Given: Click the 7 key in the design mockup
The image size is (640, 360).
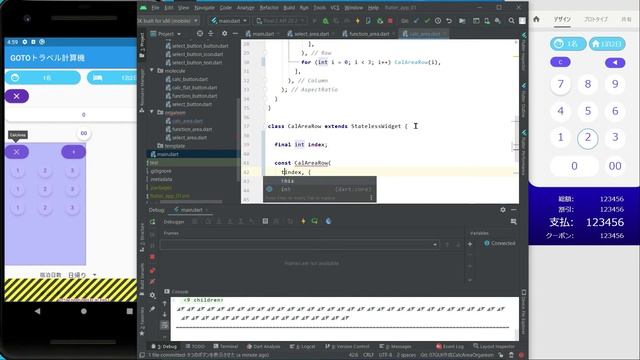Looking at the screenshot, I should click(x=560, y=84).
